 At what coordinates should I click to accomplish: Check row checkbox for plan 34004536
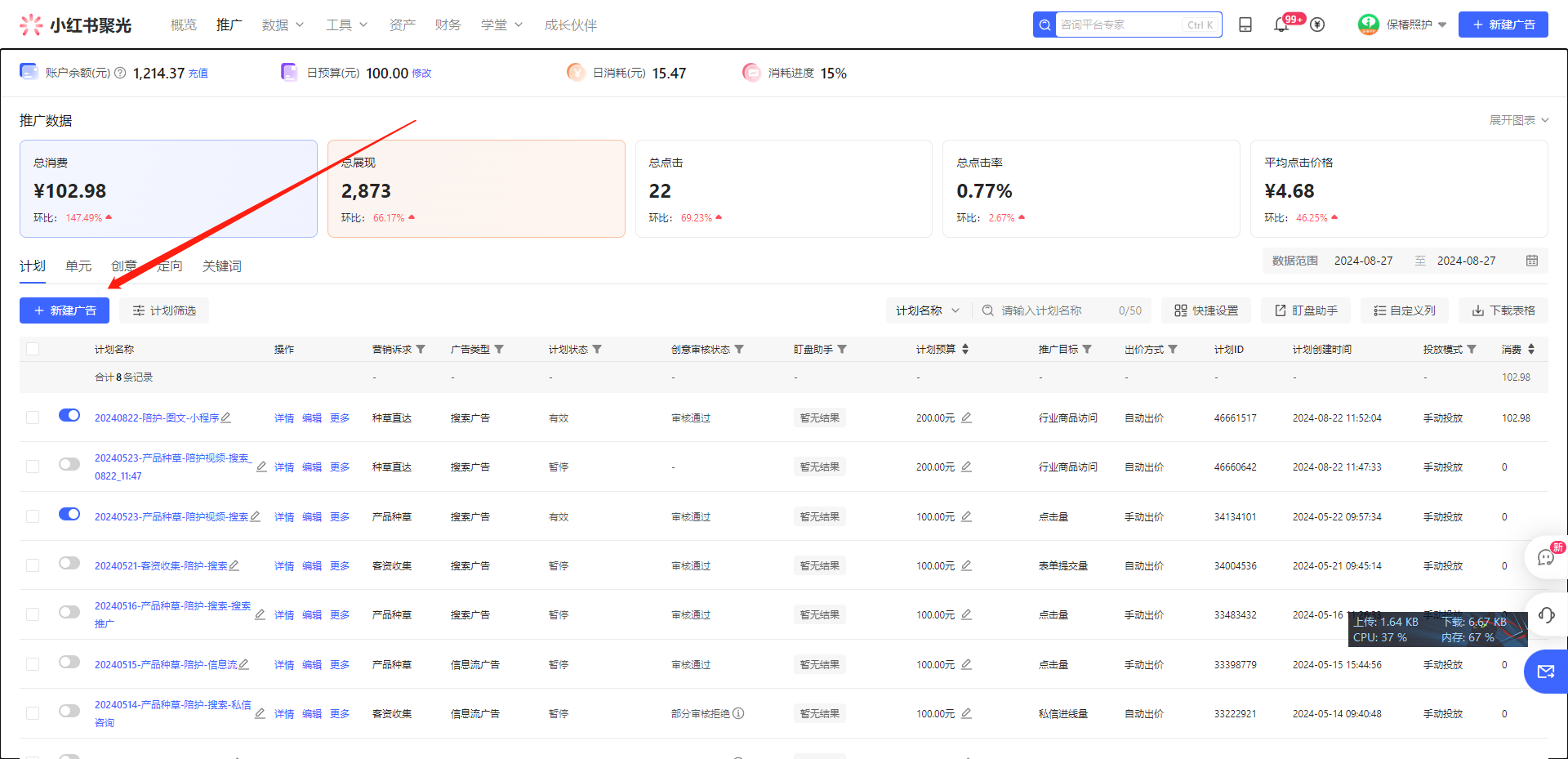coord(33,565)
